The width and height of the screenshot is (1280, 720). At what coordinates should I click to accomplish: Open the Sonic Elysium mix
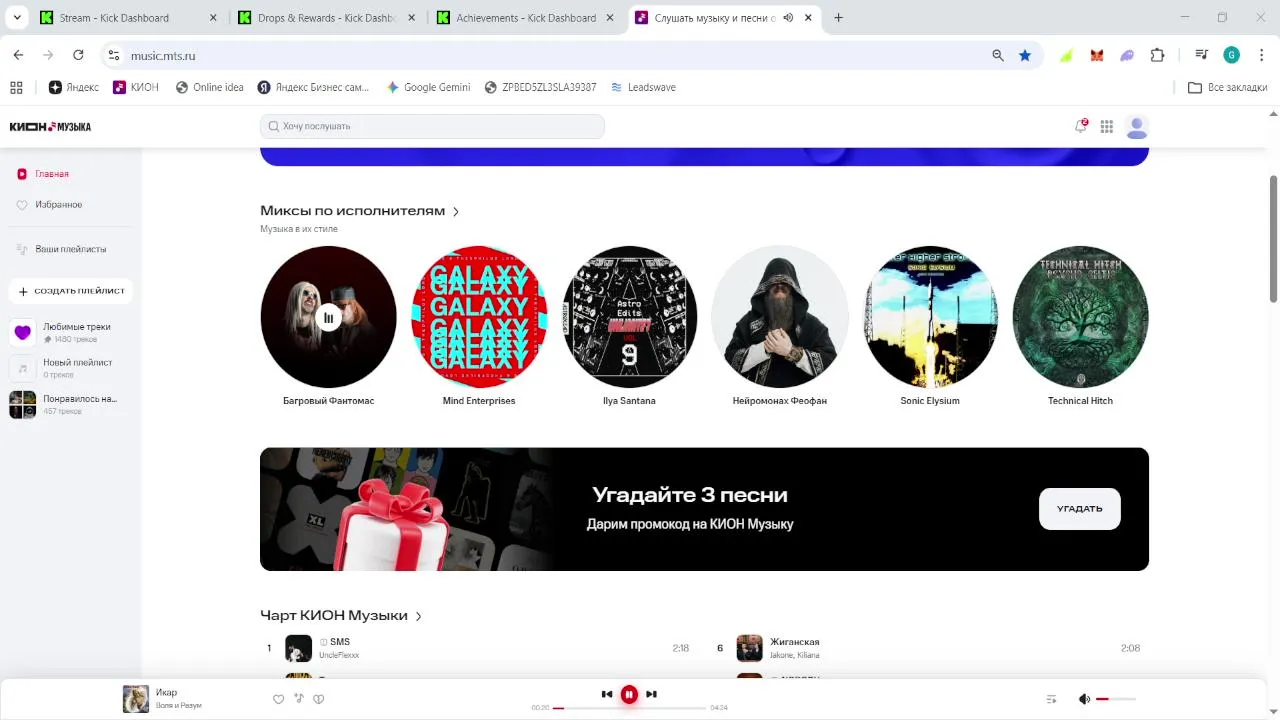[930, 317]
